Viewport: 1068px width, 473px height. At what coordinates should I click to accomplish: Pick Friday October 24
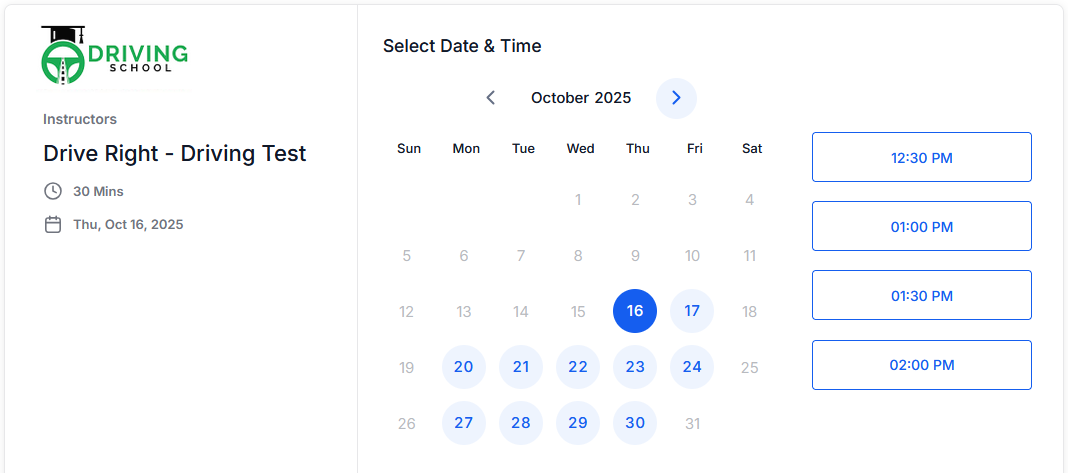(x=692, y=367)
